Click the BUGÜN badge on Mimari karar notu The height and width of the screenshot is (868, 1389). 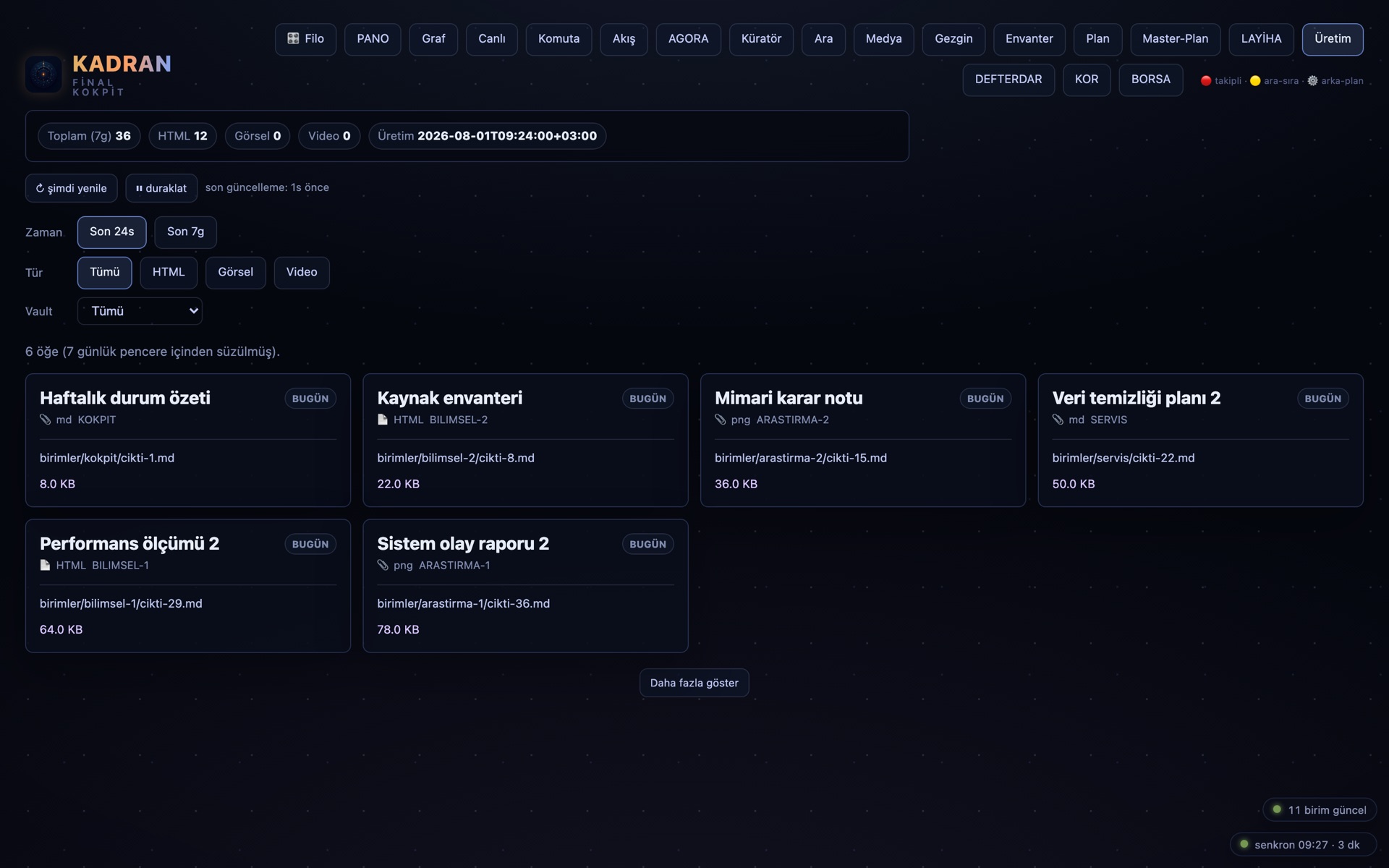[985, 399]
